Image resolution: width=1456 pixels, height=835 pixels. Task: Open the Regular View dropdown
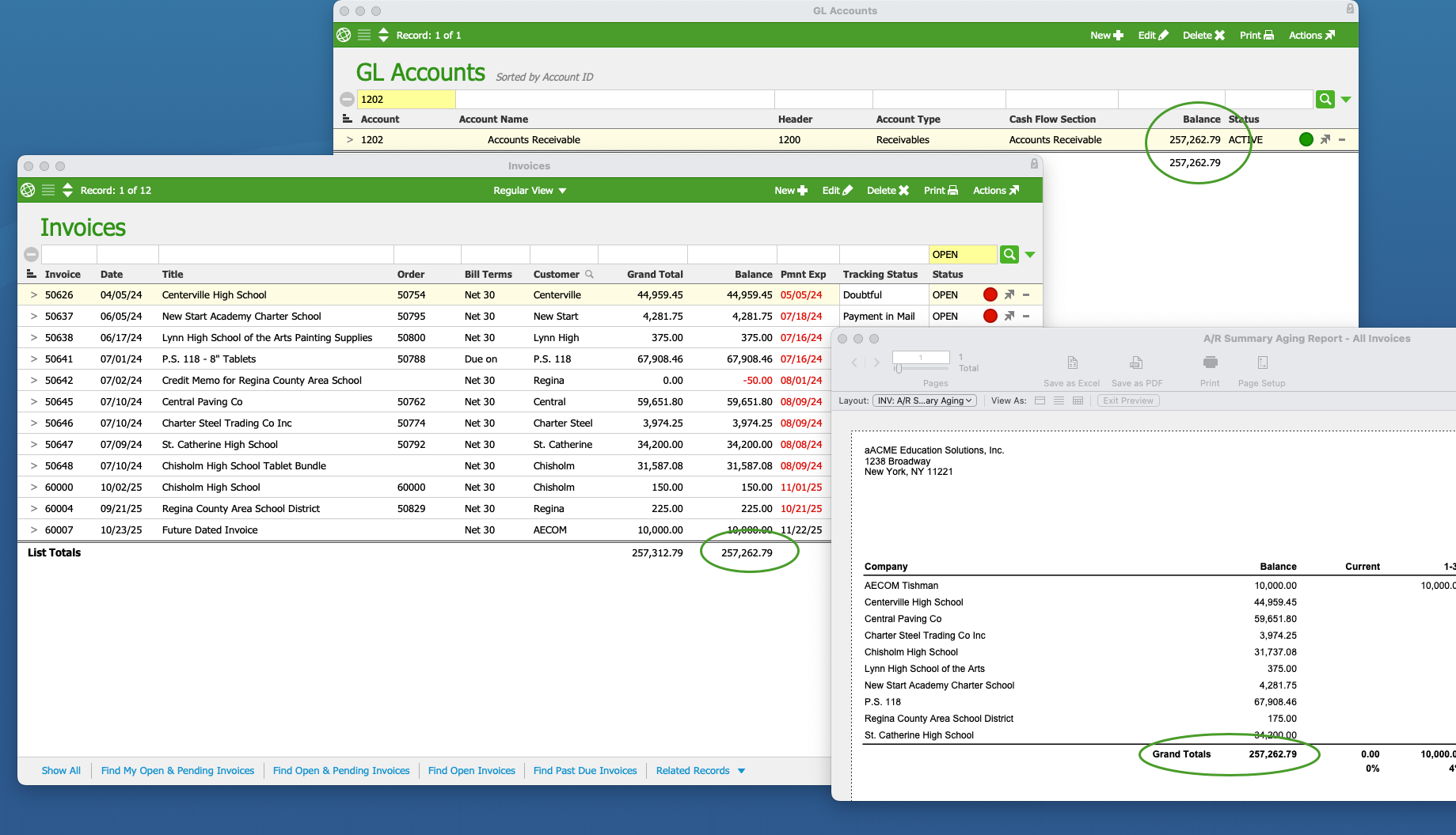(530, 191)
